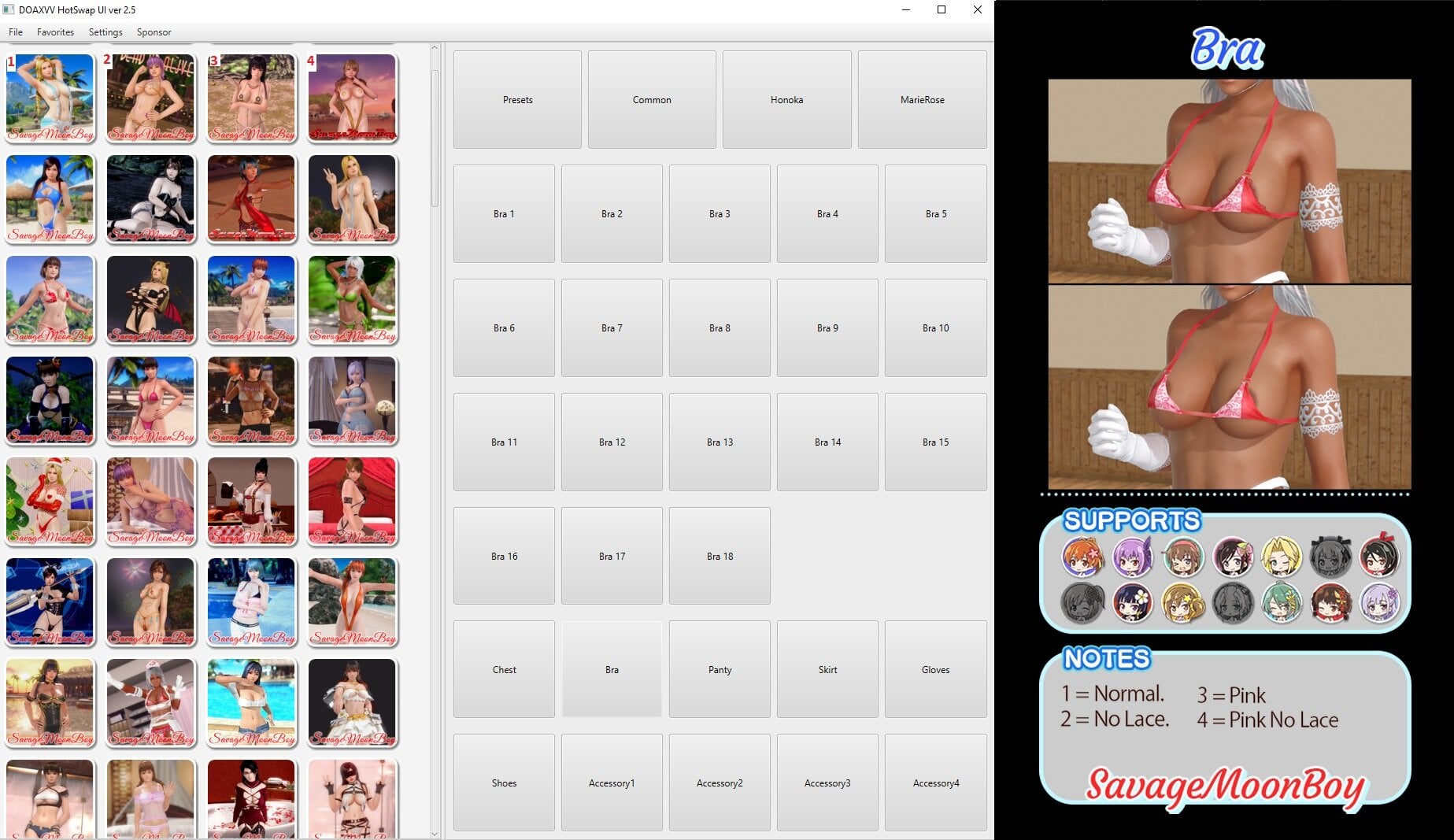Click scroll-down arrow of thumbnail list
Screen dimensions: 1454x840
point(435,834)
